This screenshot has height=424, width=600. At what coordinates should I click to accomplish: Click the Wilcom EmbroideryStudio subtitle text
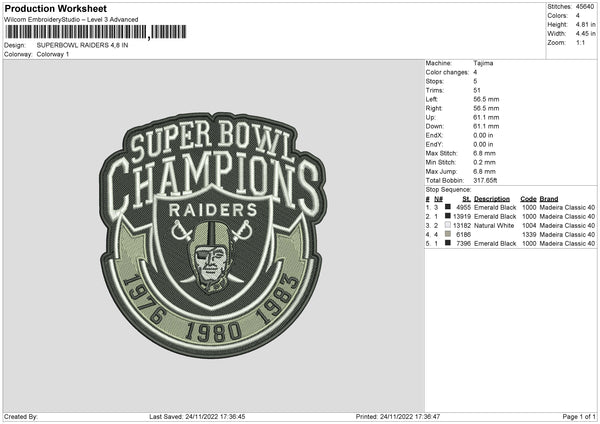(71, 20)
